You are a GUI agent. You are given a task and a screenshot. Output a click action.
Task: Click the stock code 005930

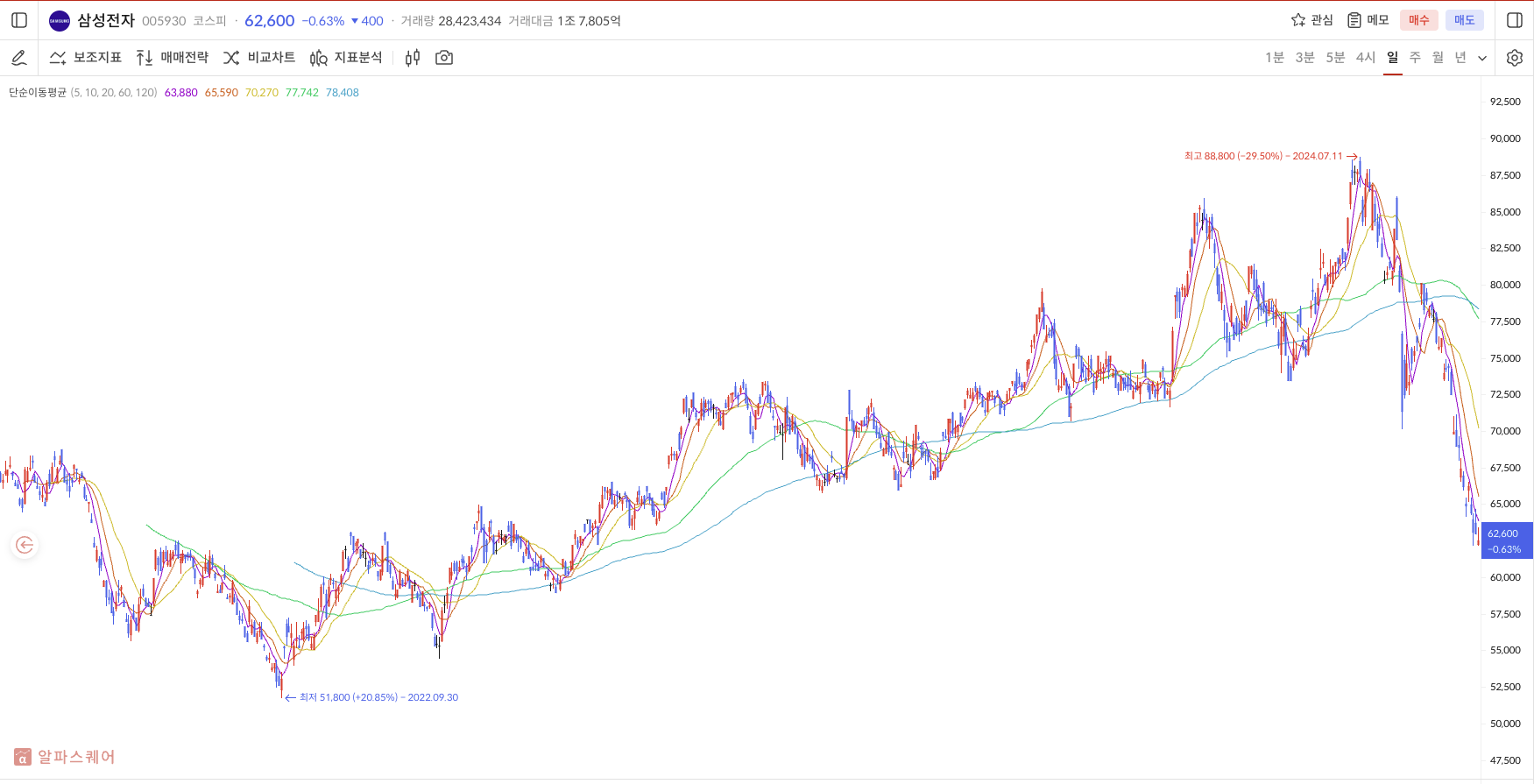164,20
